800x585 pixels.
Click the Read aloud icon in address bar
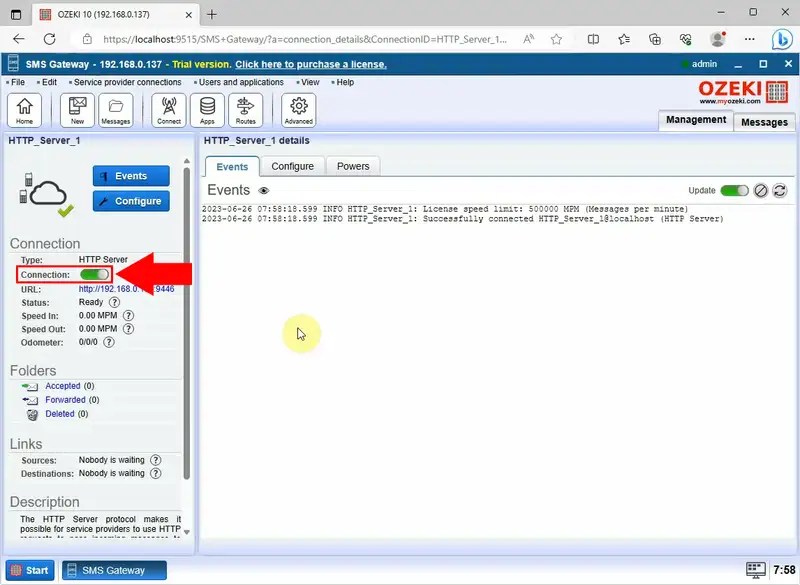pyautogui.click(x=529, y=39)
